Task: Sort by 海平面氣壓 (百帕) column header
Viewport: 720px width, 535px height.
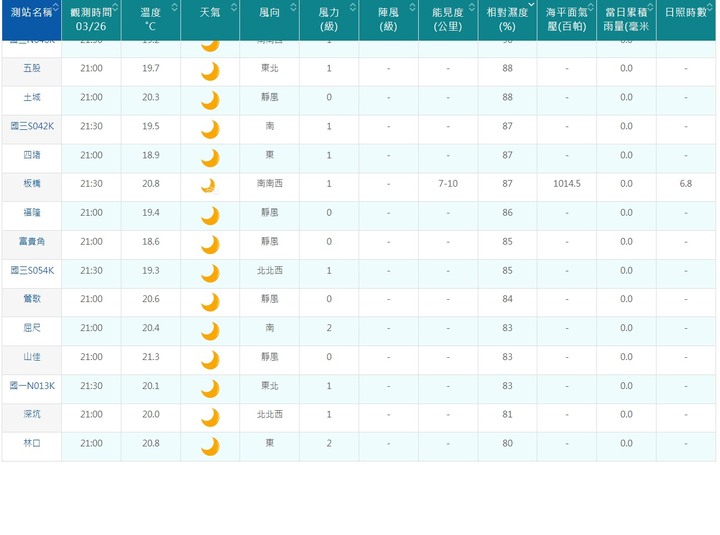Action: [x=567, y=19]
